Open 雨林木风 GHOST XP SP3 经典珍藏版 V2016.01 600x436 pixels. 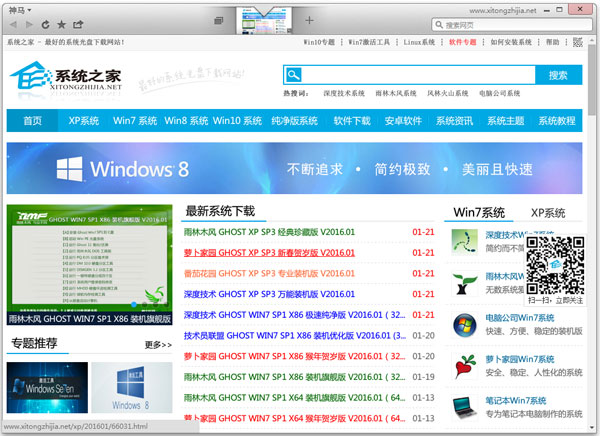[269, 232]
